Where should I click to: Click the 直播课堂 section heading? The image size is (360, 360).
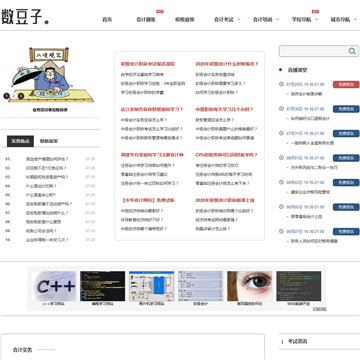click(x=297, y=70)
